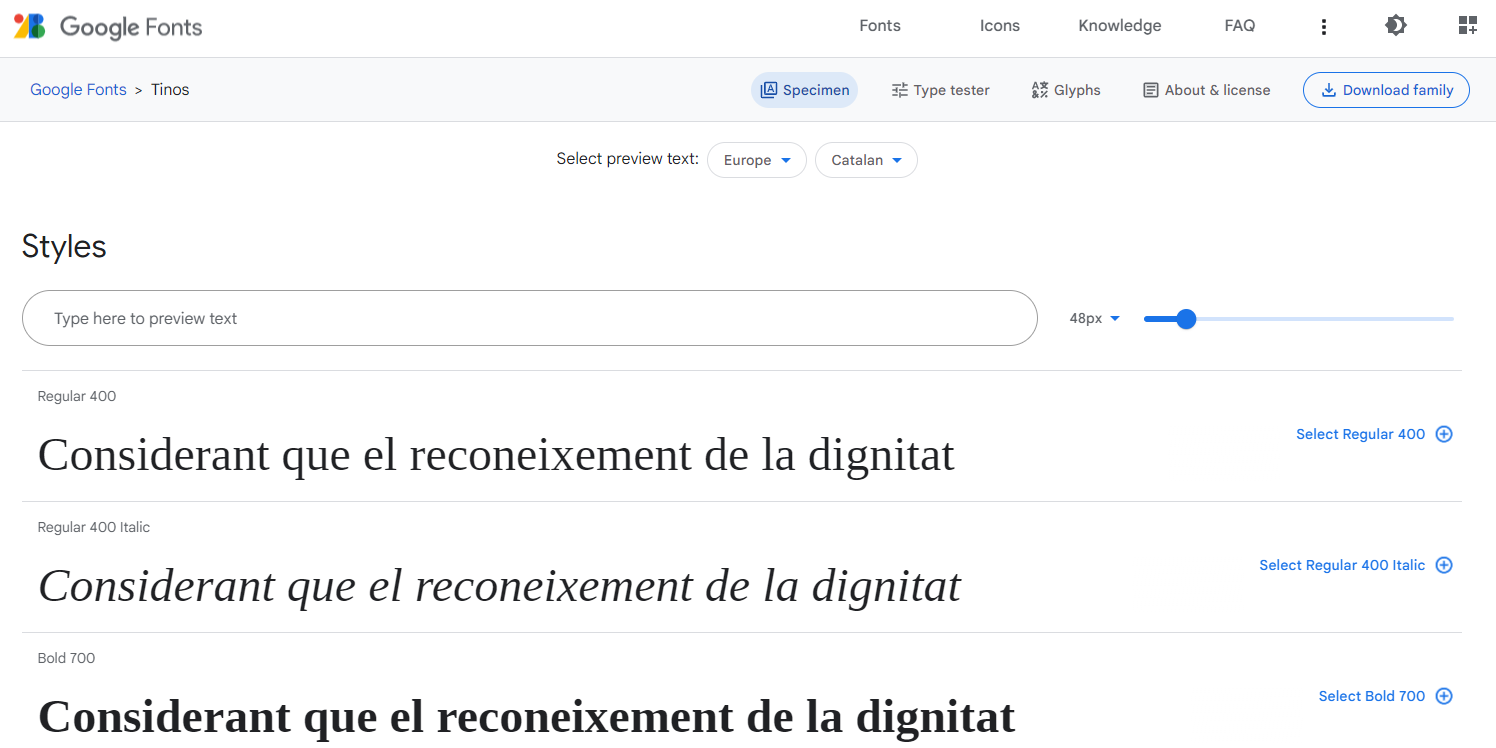This screenshot has width=1496, height=748.
Task: Expand the Catalan language dropdown
Action: 866,160
